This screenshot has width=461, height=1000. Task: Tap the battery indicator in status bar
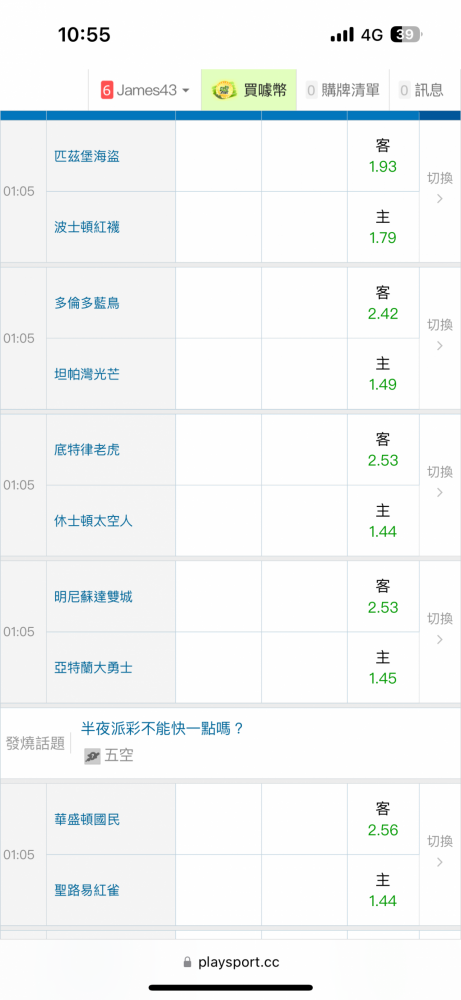[x=406, y=34]
